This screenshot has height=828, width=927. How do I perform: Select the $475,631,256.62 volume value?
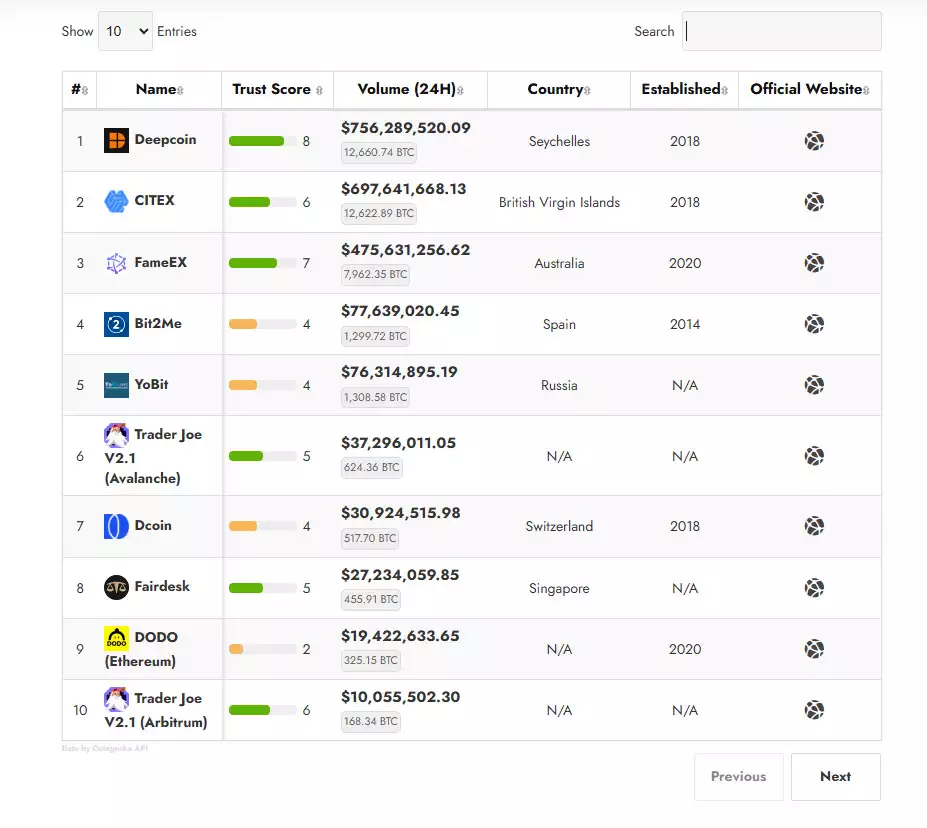tap(406, 250)
